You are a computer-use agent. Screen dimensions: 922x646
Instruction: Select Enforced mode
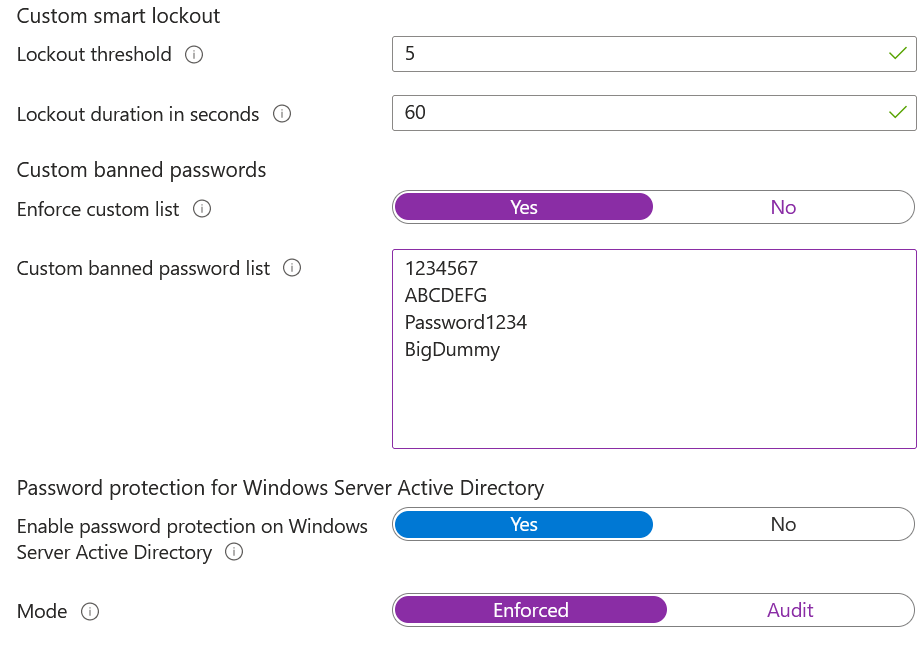coord(530,610)
